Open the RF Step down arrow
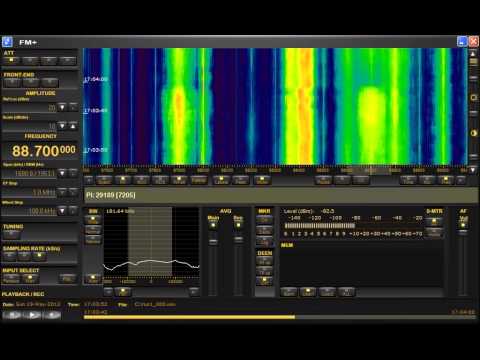The width and height of the screenshot is (480, 360). click(62, 192)
